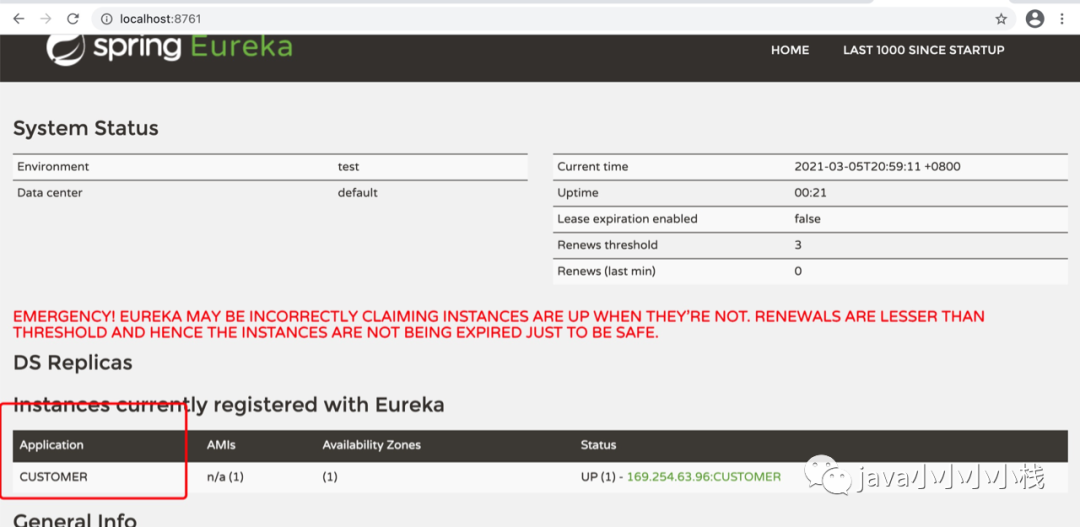
Task: Select the 'UP (1) -' status text
Action: (602, 477)
